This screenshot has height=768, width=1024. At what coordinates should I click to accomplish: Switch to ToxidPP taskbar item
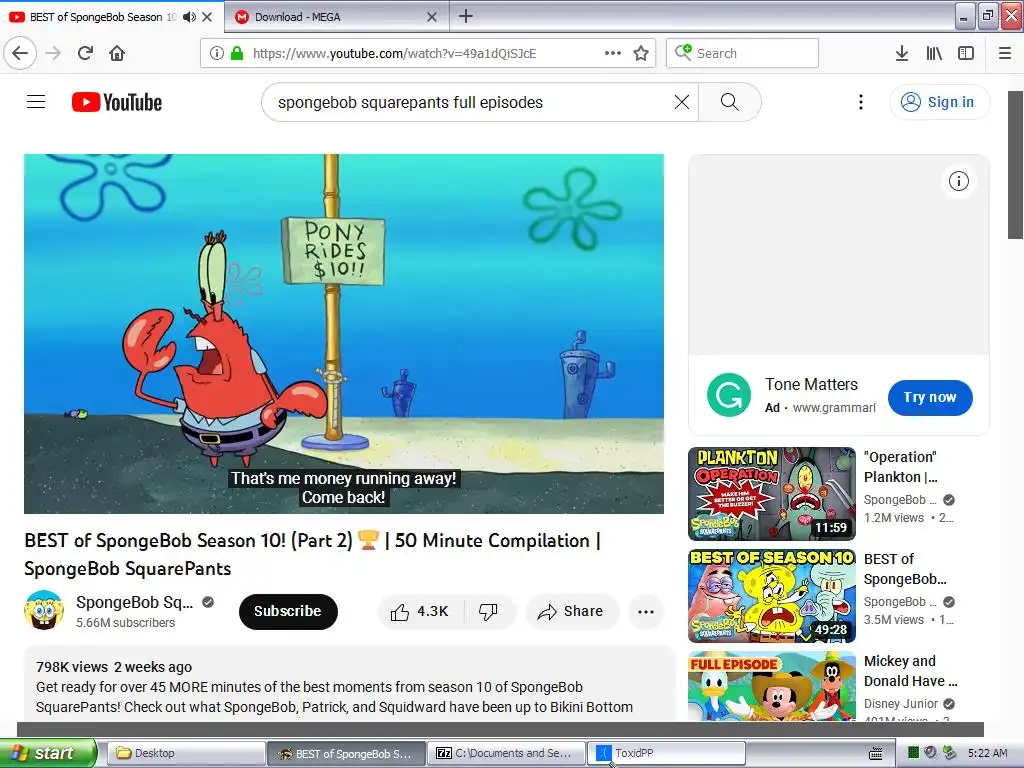point(666,753)
